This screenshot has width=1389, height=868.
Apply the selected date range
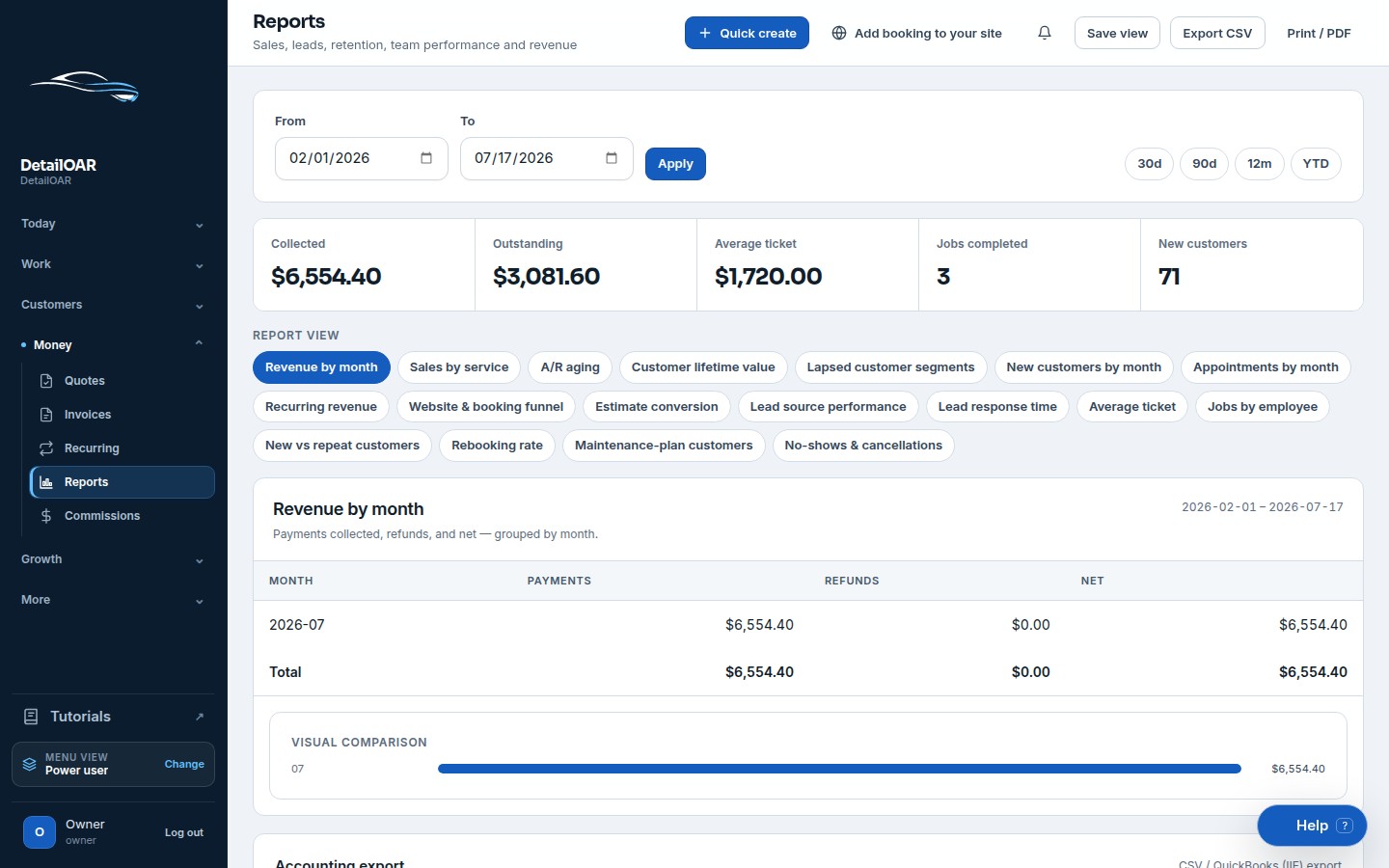tap(675, 164)
